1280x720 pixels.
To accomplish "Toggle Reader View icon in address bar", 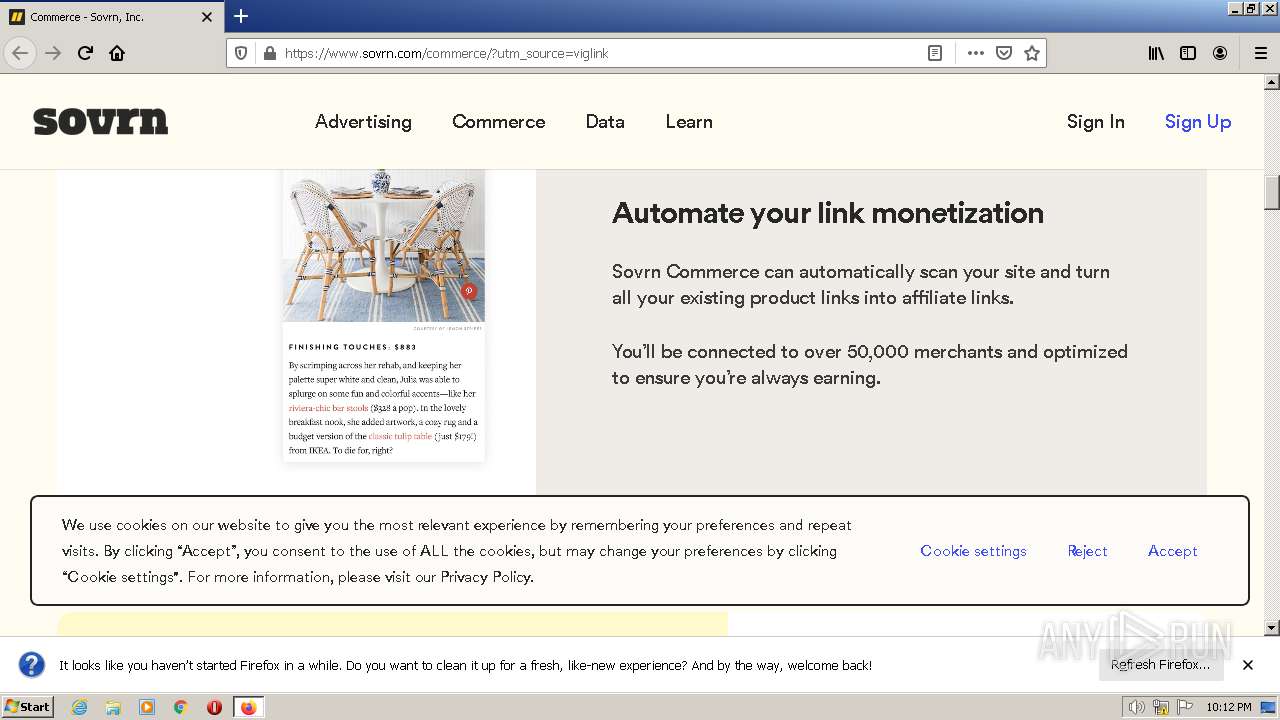I will (x=935, y=53).
